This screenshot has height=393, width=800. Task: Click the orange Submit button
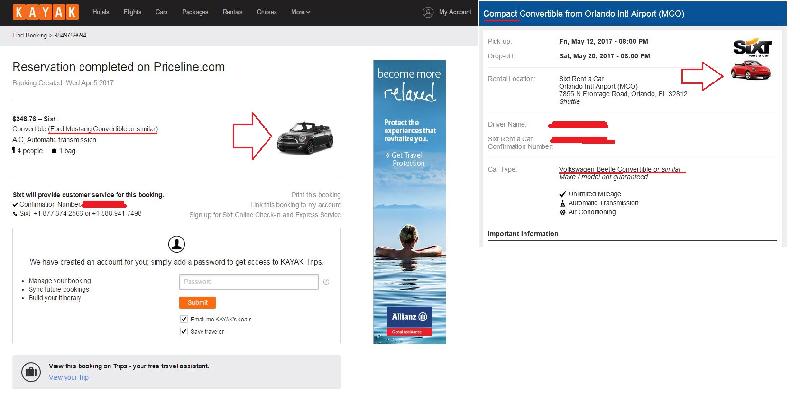click(197, 303)
